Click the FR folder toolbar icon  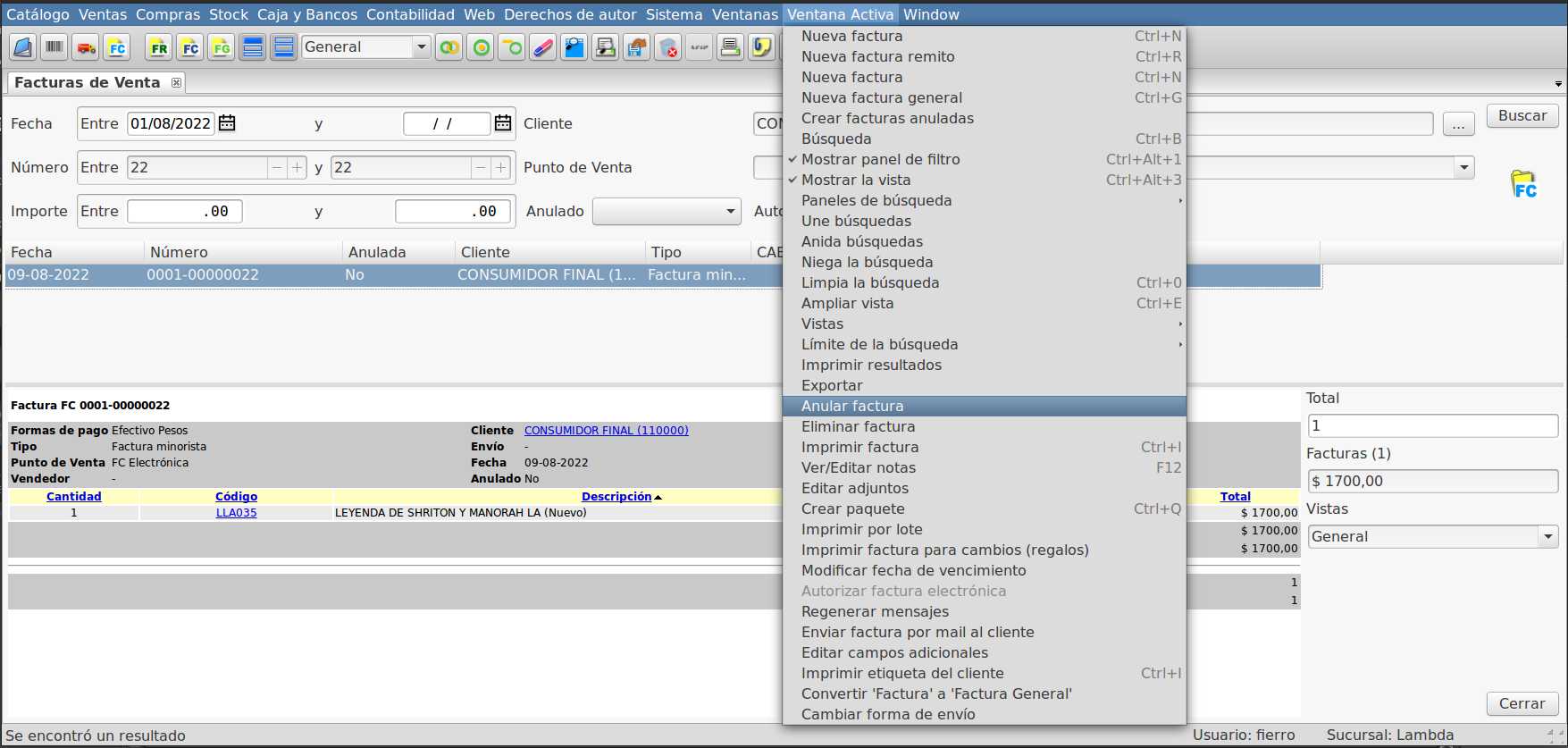click(x=159, y=47)
